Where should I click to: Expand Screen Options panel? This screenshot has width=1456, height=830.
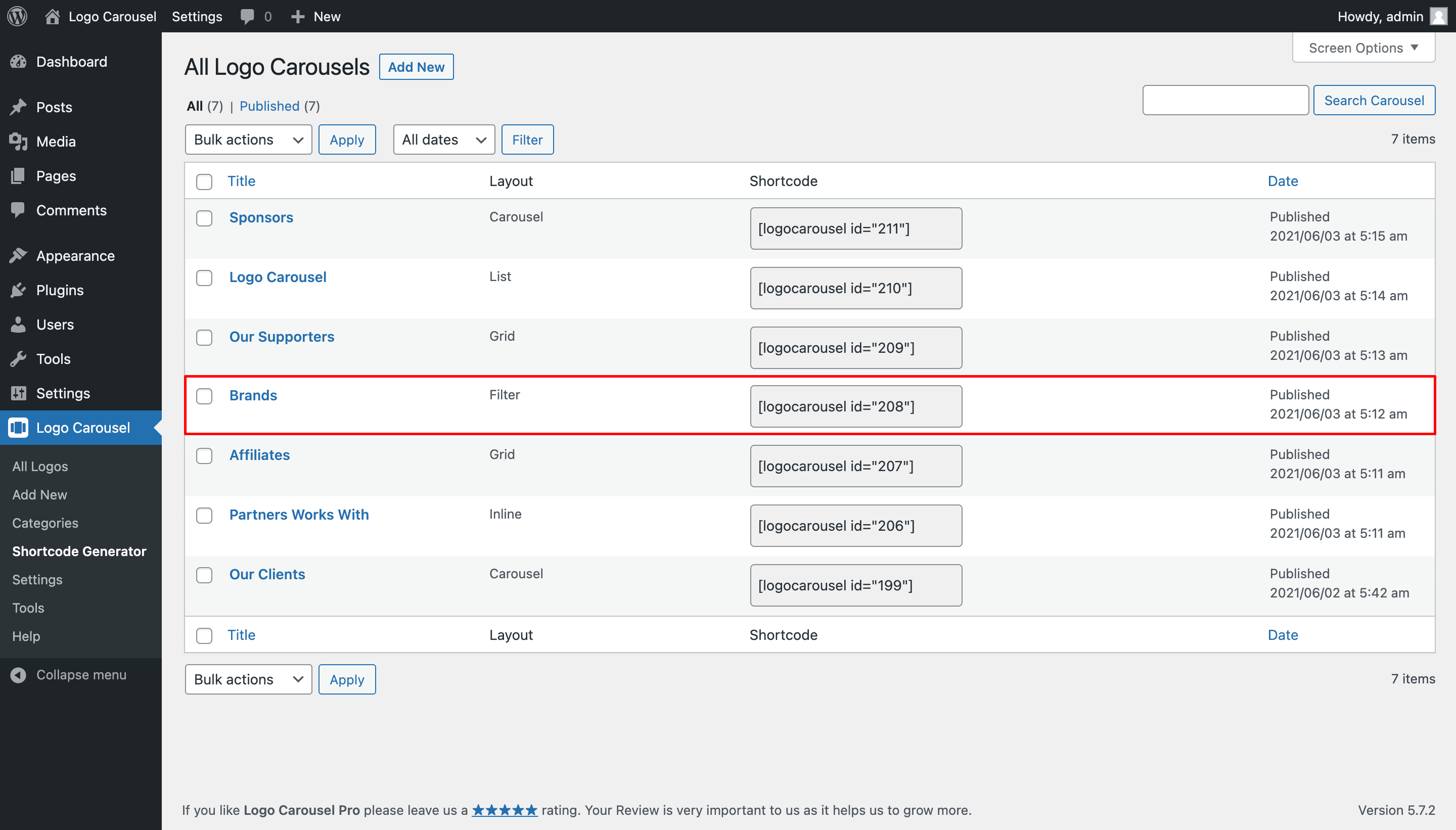point(1363,48)
